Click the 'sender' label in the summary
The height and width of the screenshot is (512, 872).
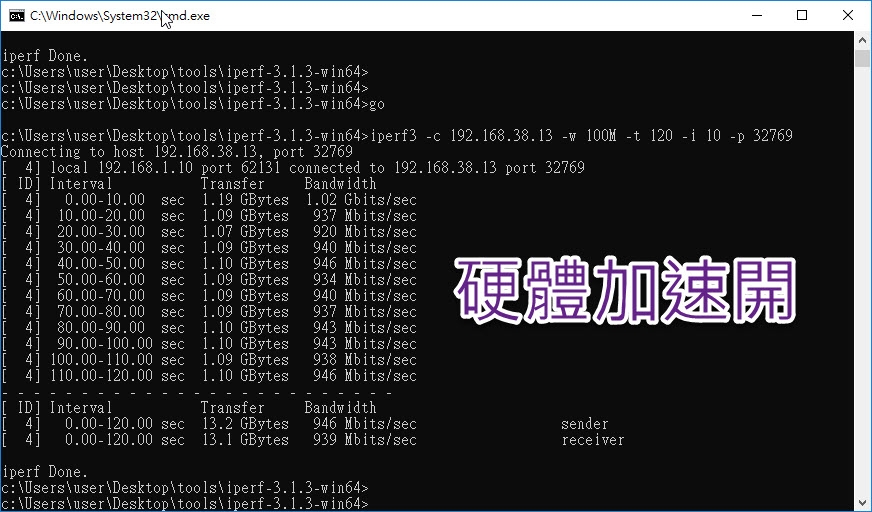coord(584,424)
